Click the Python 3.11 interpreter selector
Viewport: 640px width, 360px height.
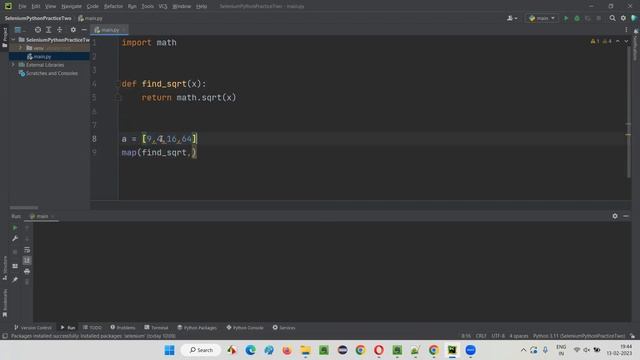tap(579, 336)
